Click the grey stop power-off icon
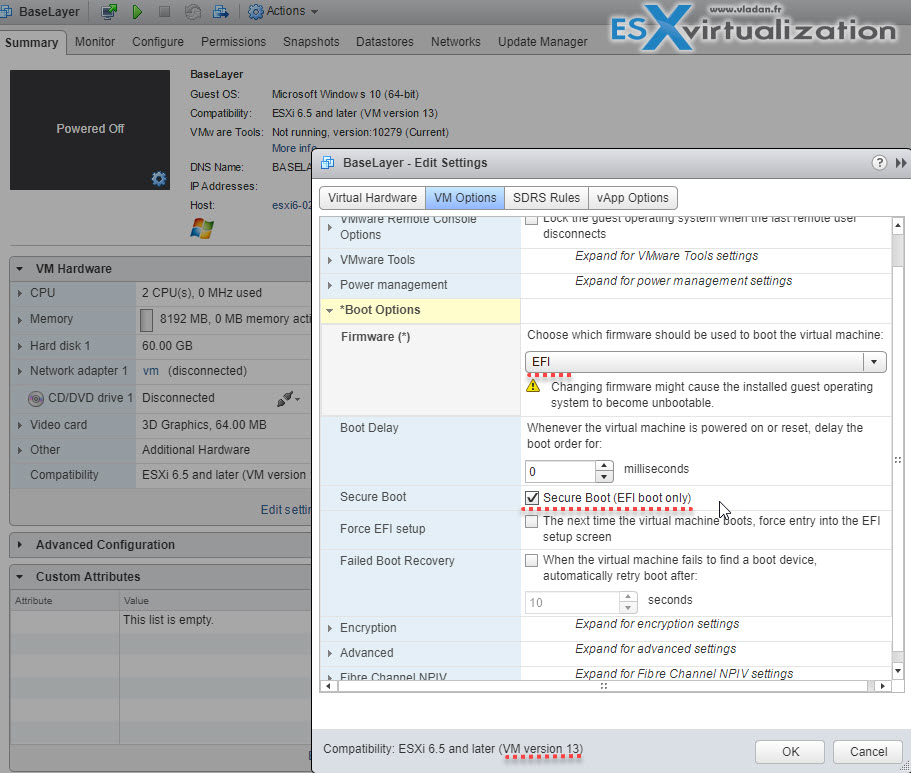The width and height of the screenshot is (911, 773). coord(164,11)
